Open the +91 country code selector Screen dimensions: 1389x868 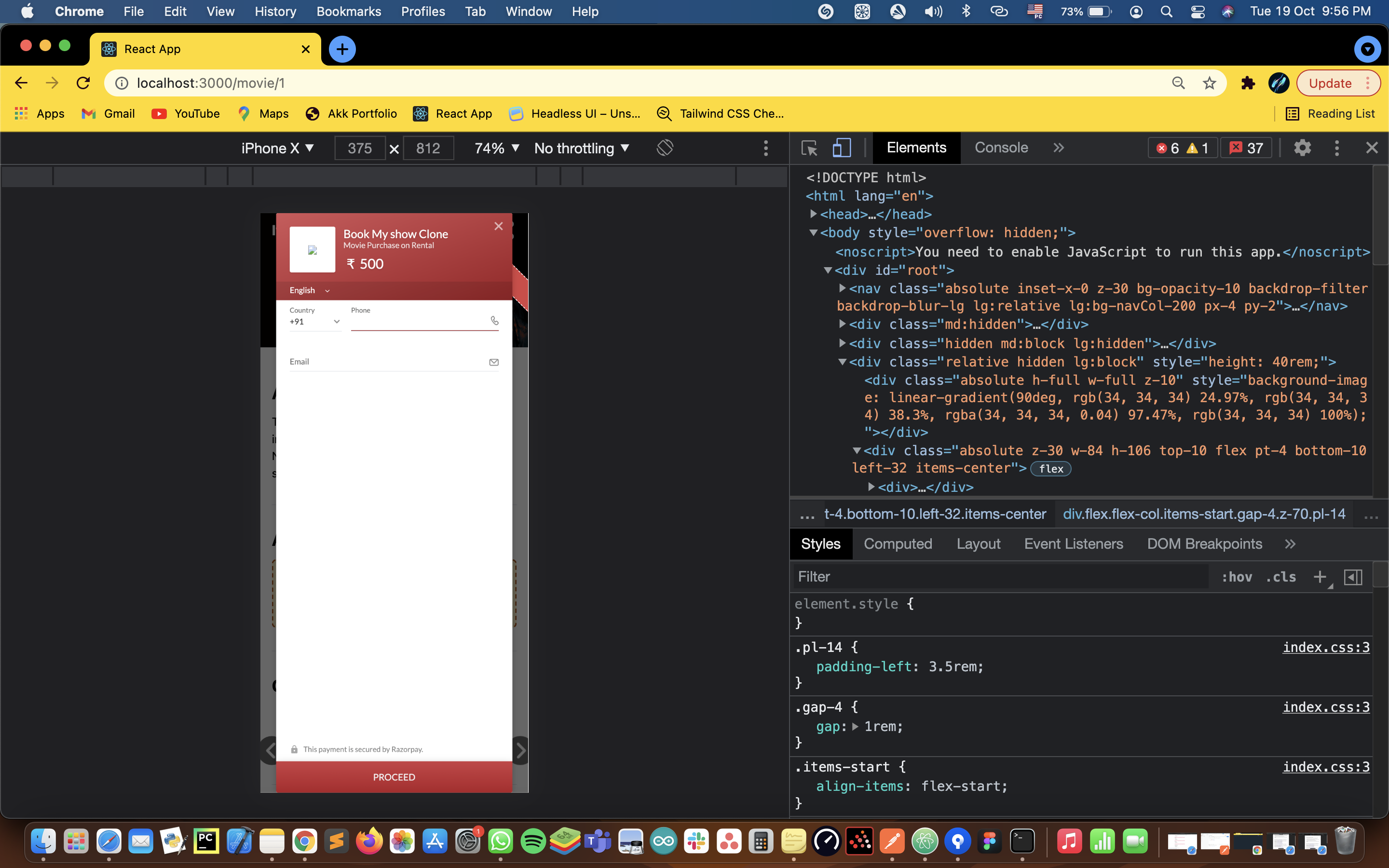click(x=314, y=322)
